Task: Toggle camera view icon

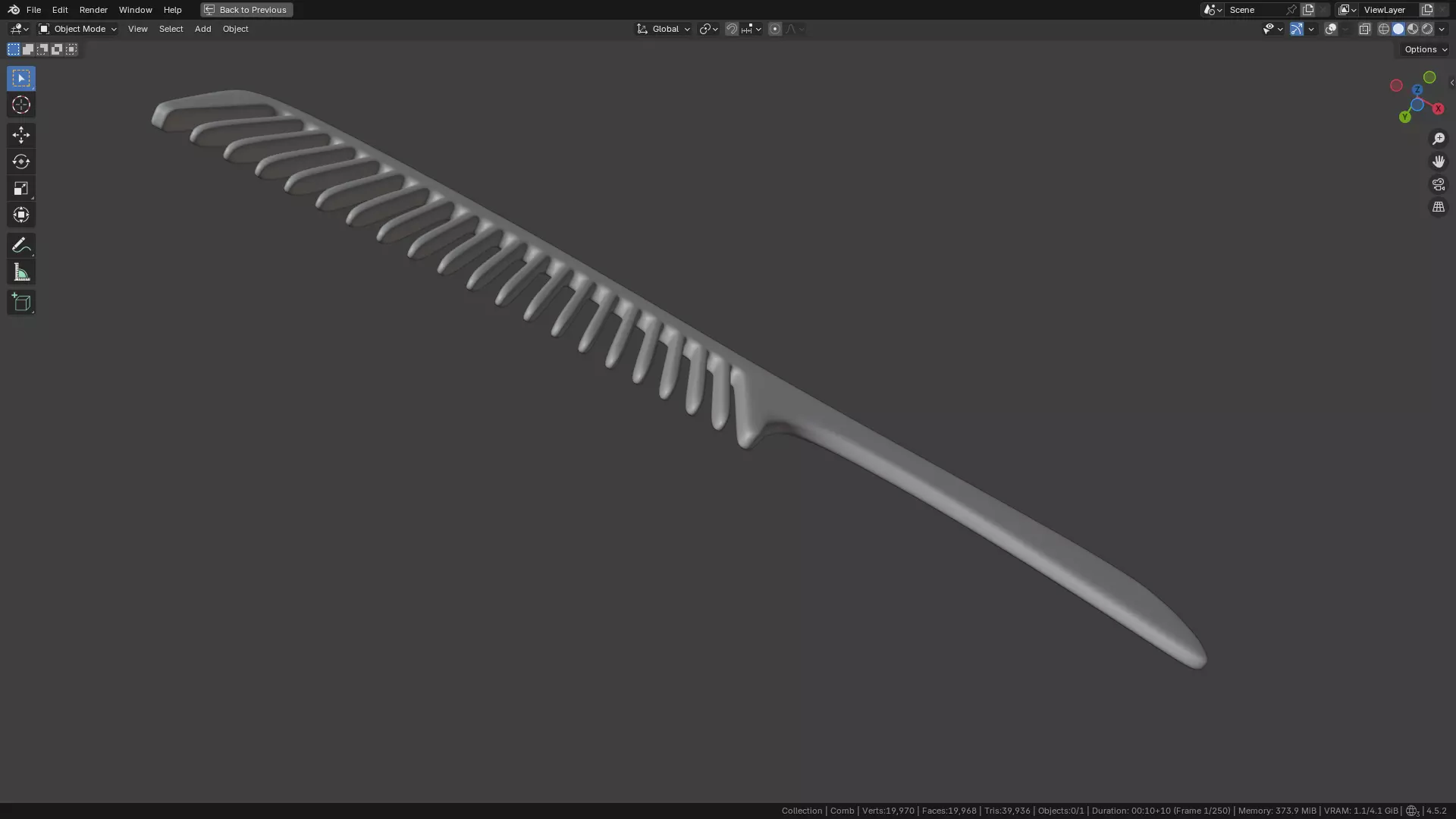Action: click(x=1439, y=184)
